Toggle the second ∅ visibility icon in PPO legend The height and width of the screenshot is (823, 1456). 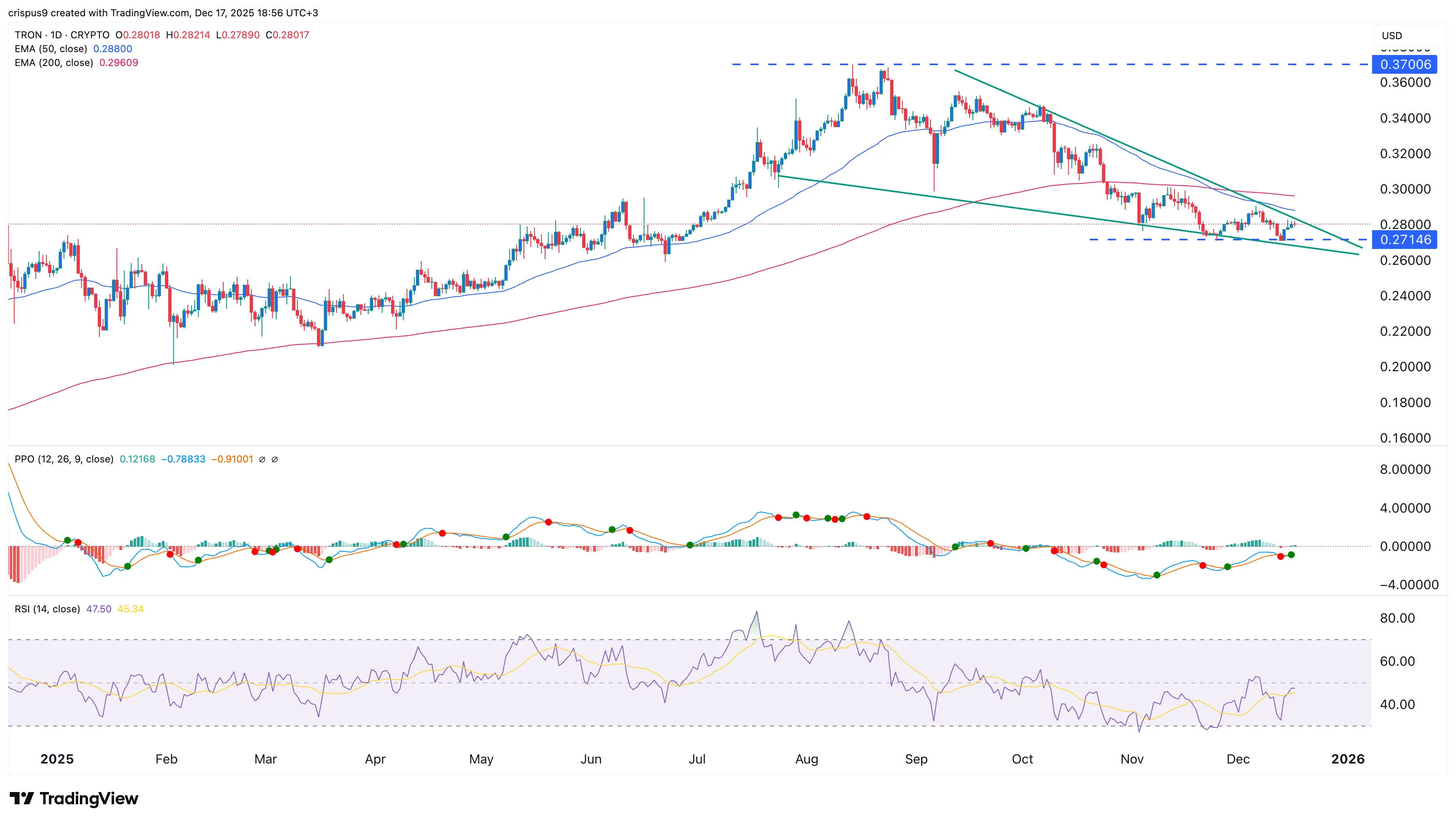pyautogui.click(x=275, y=459)
